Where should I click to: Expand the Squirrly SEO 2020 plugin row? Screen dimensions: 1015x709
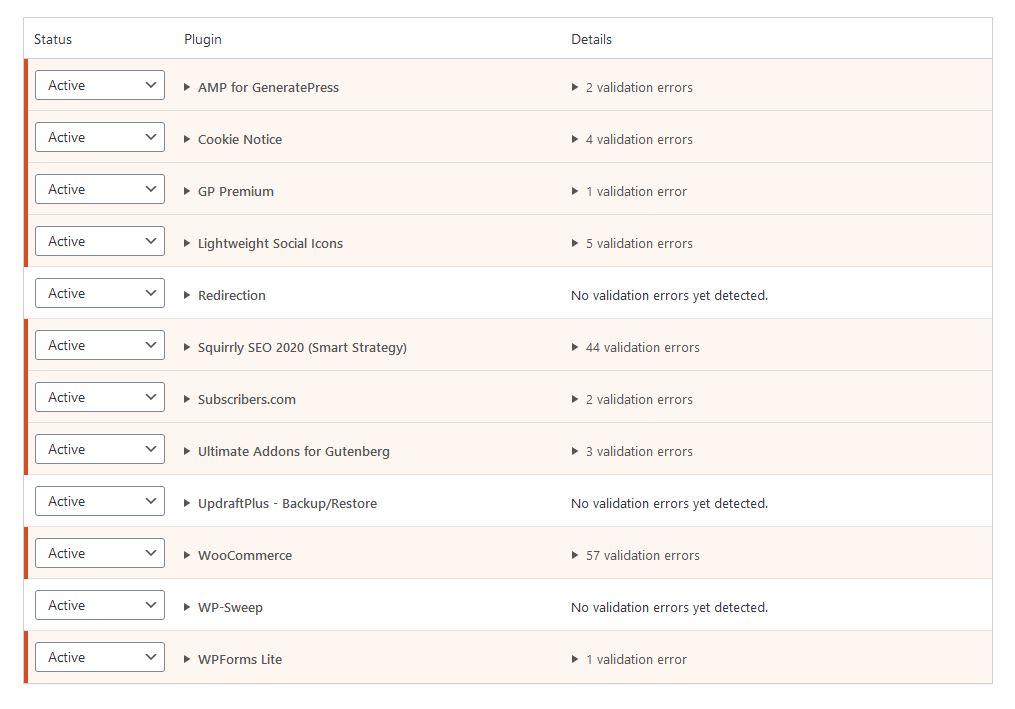(295, 348)
